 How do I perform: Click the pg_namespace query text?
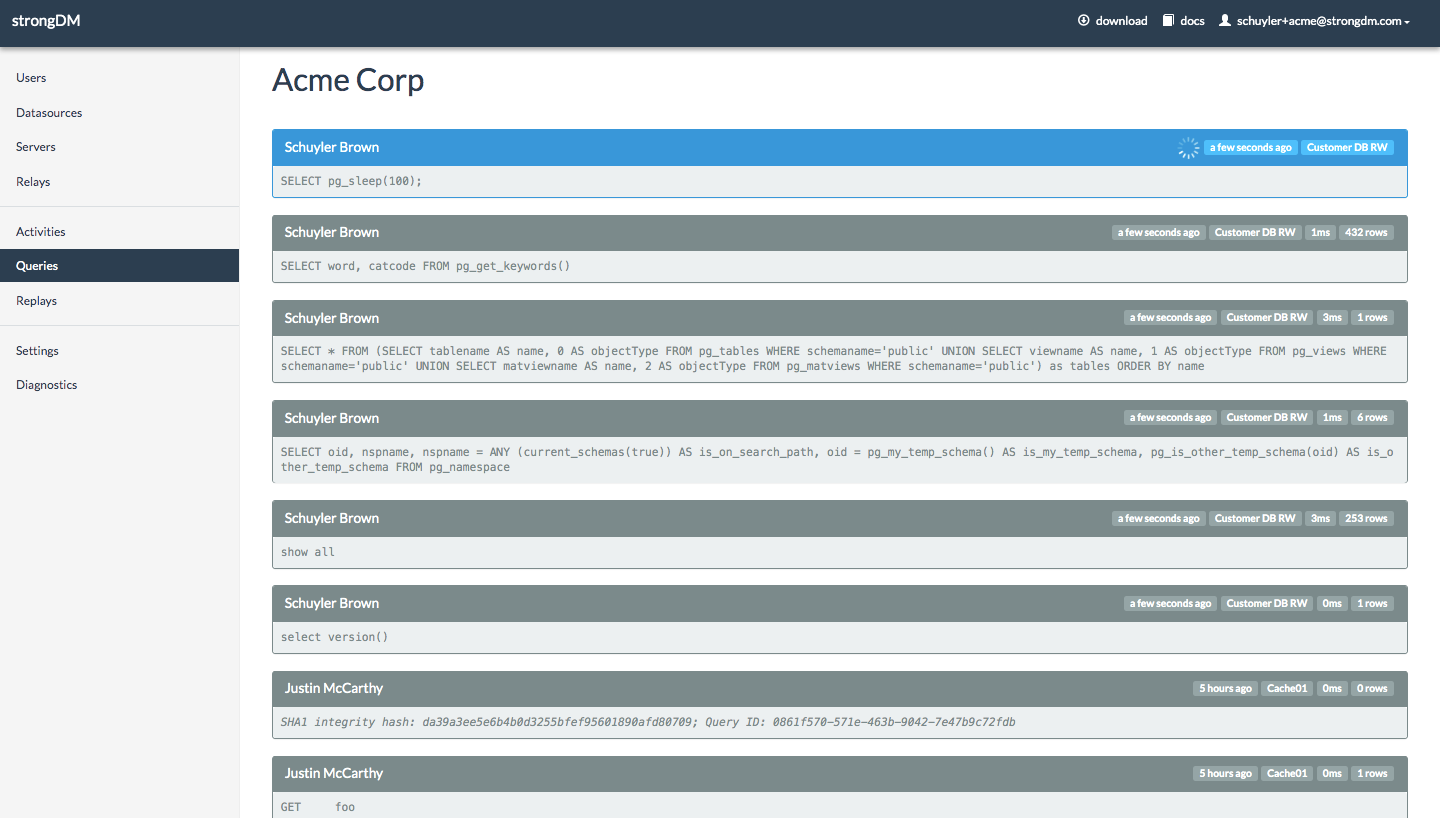click(837, 460)
